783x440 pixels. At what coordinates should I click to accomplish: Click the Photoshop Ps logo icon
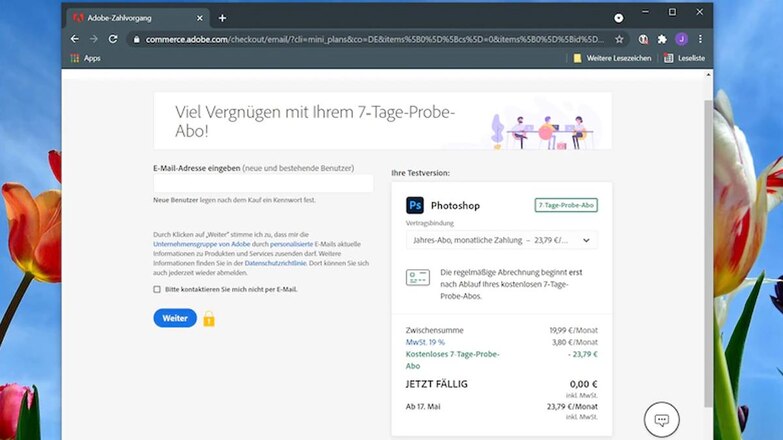tap(415, 205)
